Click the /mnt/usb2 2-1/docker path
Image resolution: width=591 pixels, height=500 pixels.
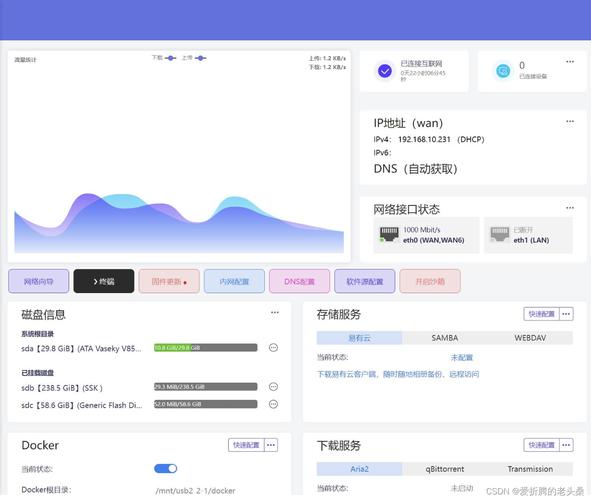[195, 491]
